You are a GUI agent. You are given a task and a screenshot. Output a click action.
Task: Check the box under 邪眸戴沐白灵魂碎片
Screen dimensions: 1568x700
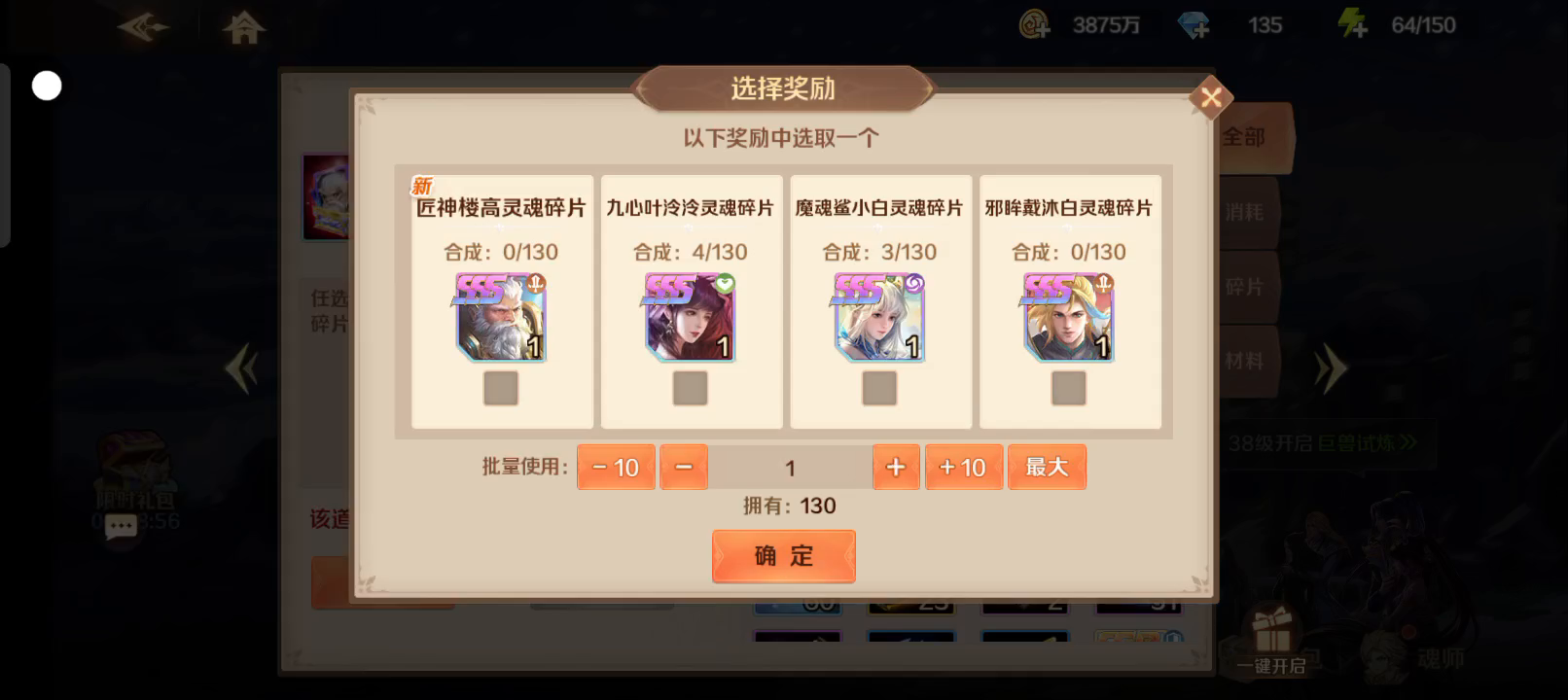(1069, 389)
